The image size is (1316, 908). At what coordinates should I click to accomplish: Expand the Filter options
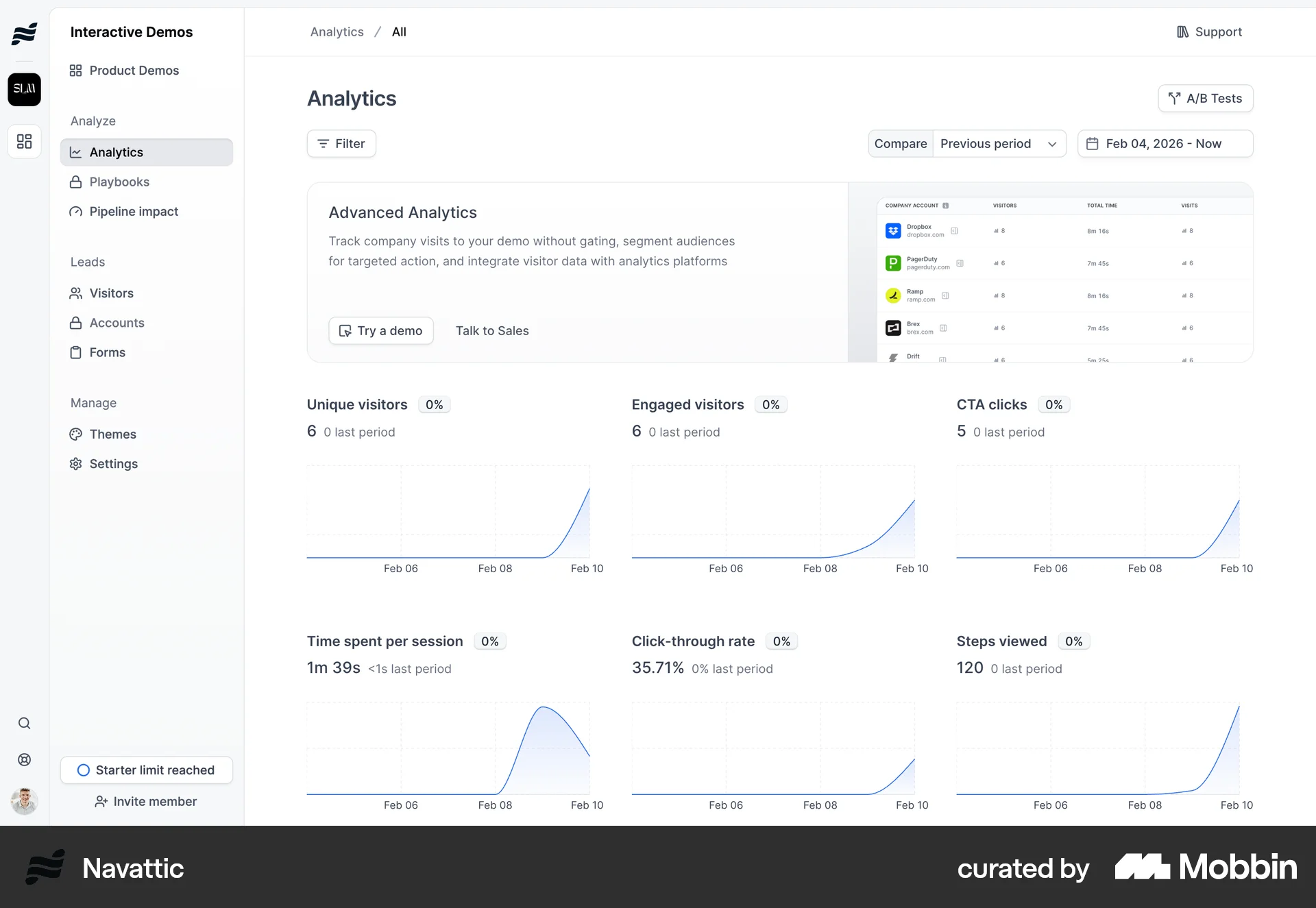(x=341, y=143)
